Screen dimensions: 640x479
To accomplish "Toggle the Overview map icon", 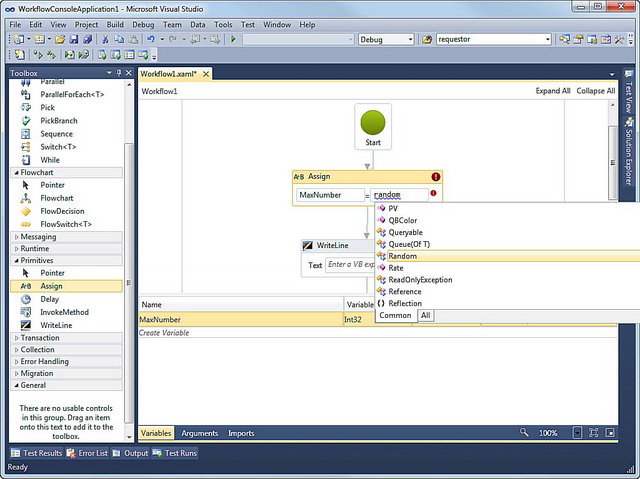I will [x=610, y=432].
